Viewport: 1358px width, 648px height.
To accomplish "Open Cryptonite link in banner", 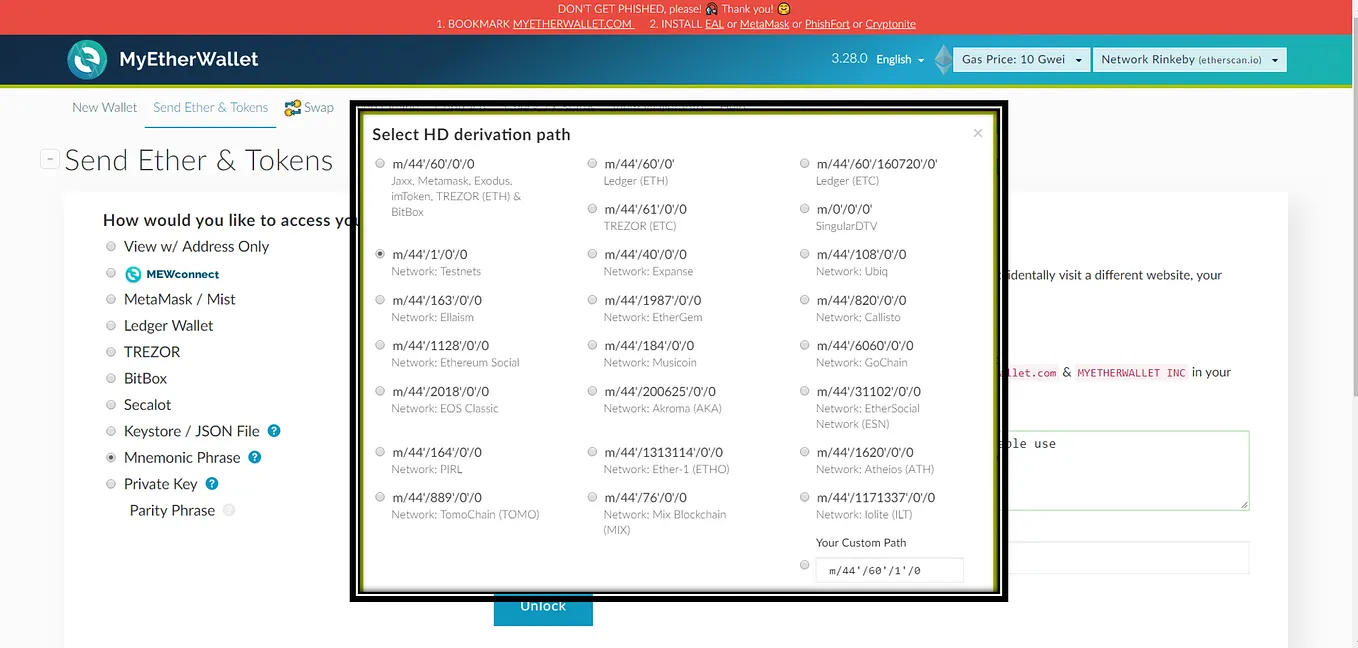I will point(890,24).
